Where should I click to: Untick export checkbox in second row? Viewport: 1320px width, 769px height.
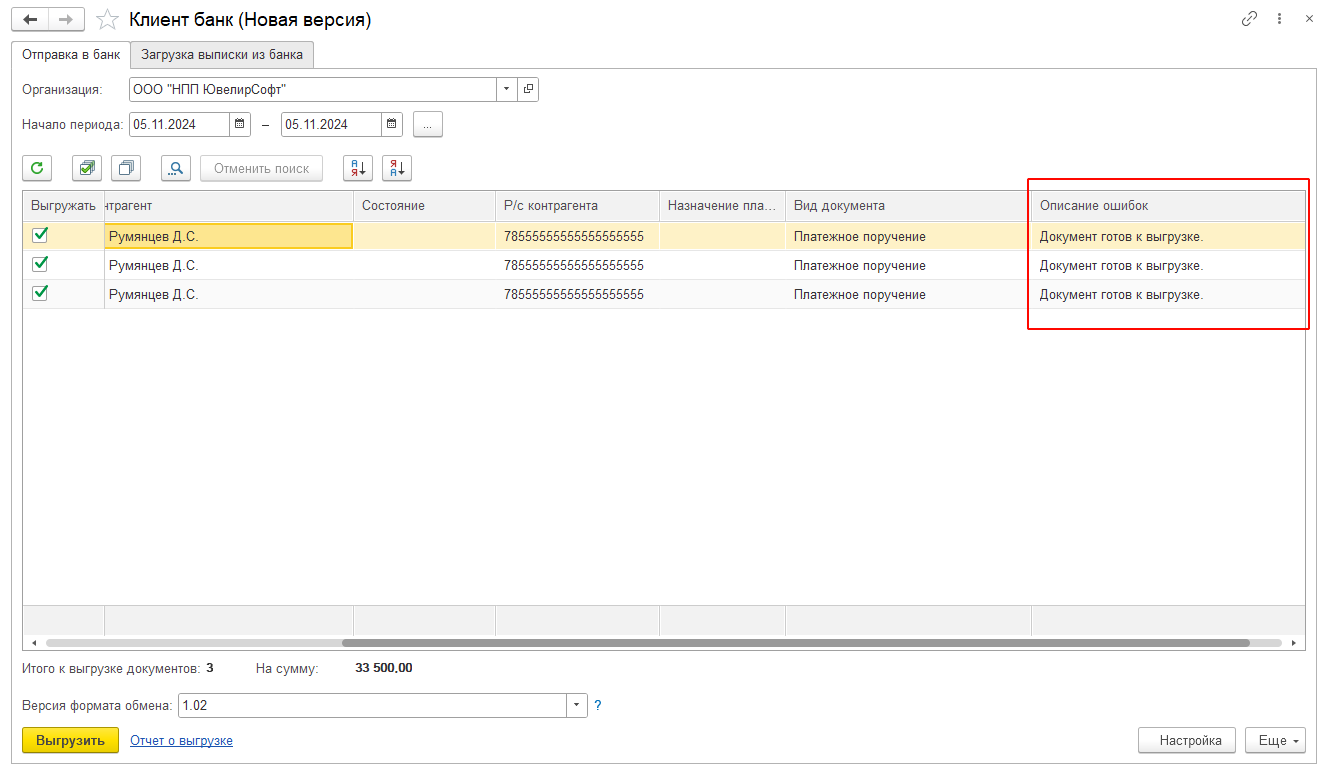(x=40, y=264)
